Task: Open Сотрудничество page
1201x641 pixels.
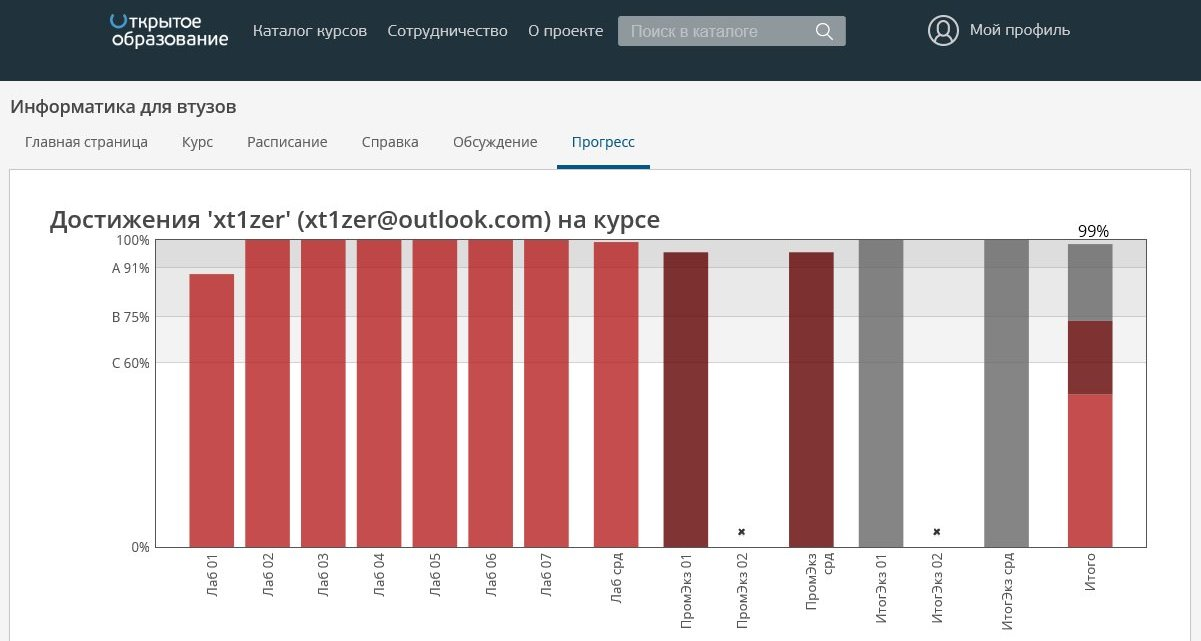Action: tap(447, 31)
